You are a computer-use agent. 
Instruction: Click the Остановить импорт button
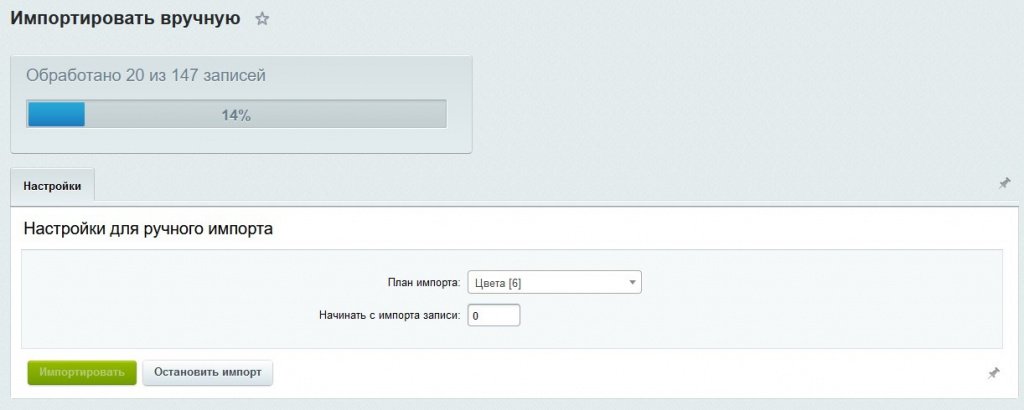click(x=207, y=373)
